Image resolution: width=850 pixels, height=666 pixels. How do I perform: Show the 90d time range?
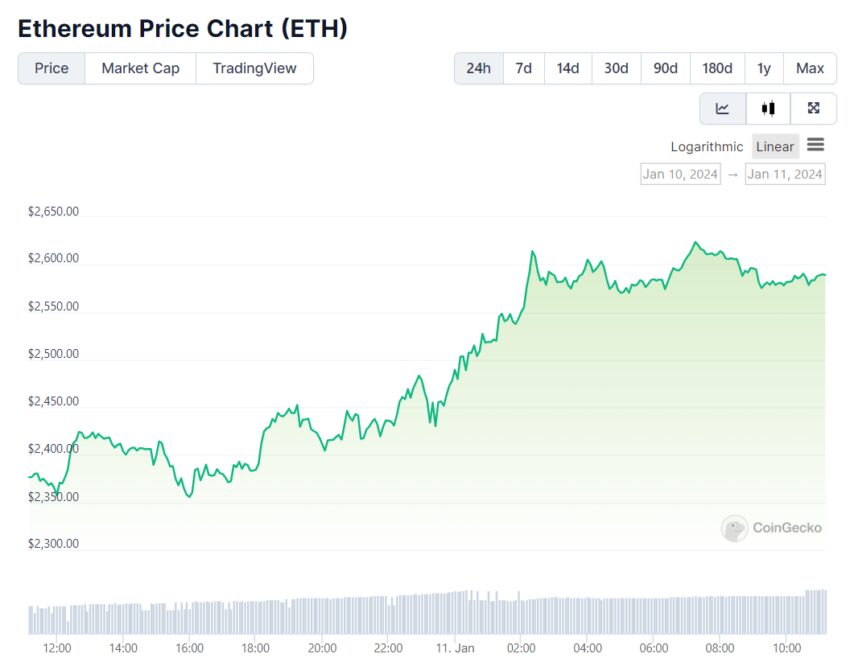click(x=665, y=68)
